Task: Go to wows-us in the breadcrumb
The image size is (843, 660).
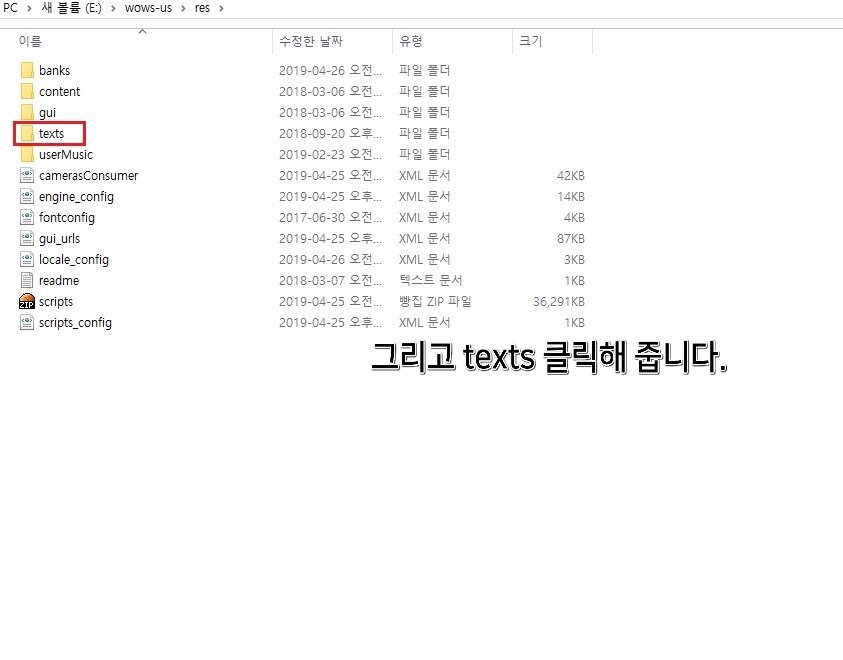Action: point(148,8)
